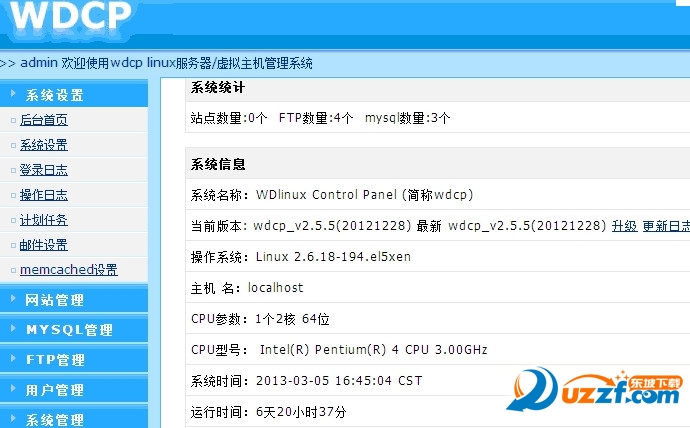Image resolution: width=690 pixels, height=428 pixels.
Task: Click the 系统信息 section heading
Action: [x=218, y=164]
